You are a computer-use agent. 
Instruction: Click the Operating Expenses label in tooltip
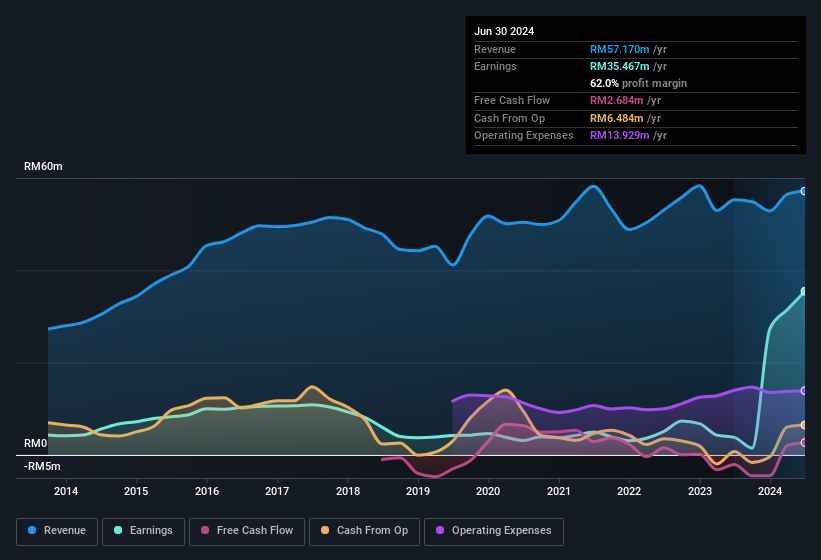click(524, 136)
